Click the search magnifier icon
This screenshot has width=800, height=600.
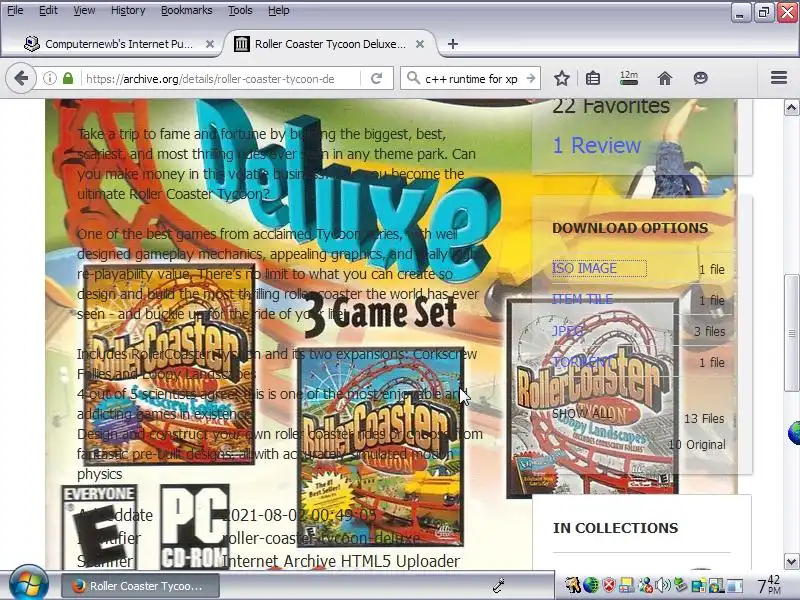pos(412,78)
